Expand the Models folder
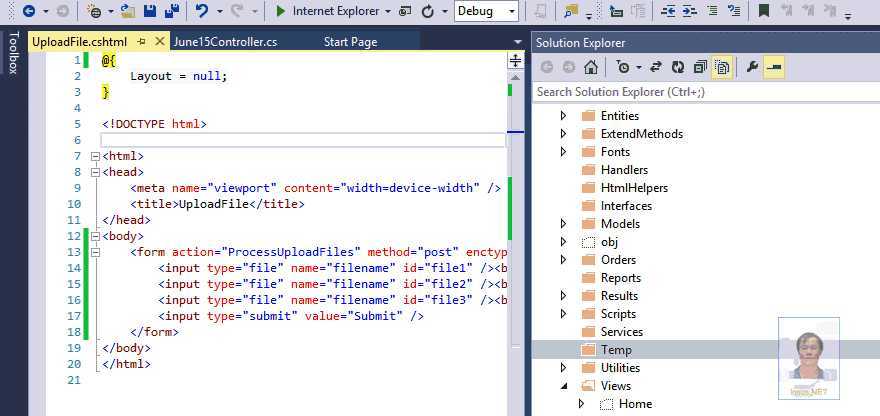880x416 pixels. [563, 223]
